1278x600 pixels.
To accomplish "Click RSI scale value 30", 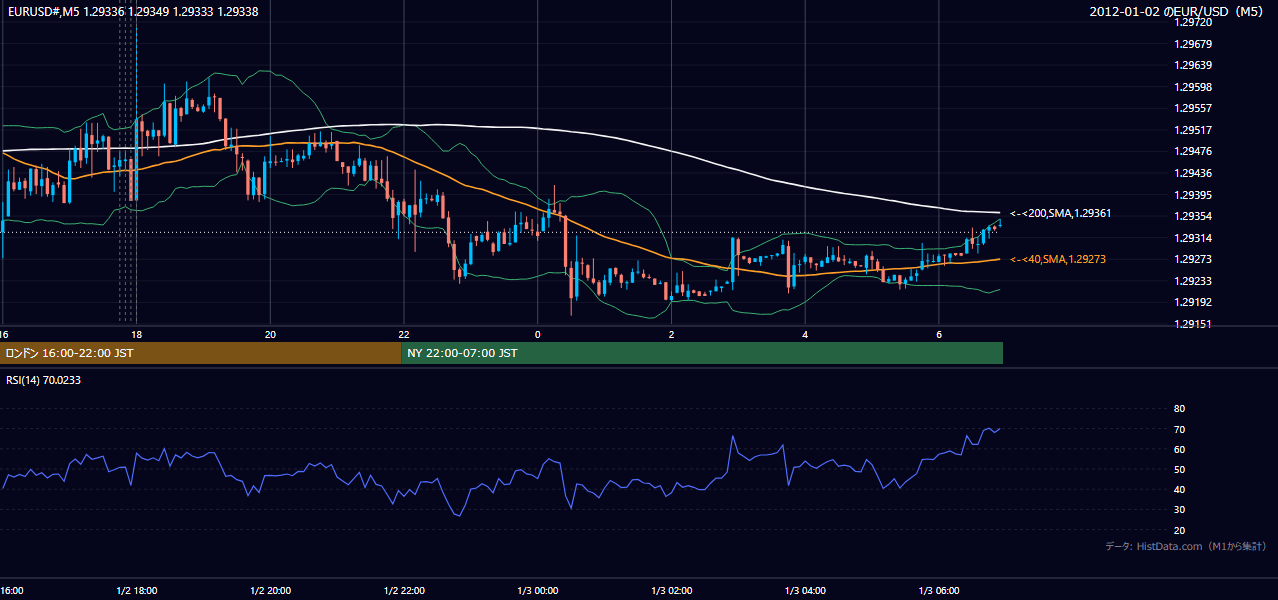I will 1180,510.
